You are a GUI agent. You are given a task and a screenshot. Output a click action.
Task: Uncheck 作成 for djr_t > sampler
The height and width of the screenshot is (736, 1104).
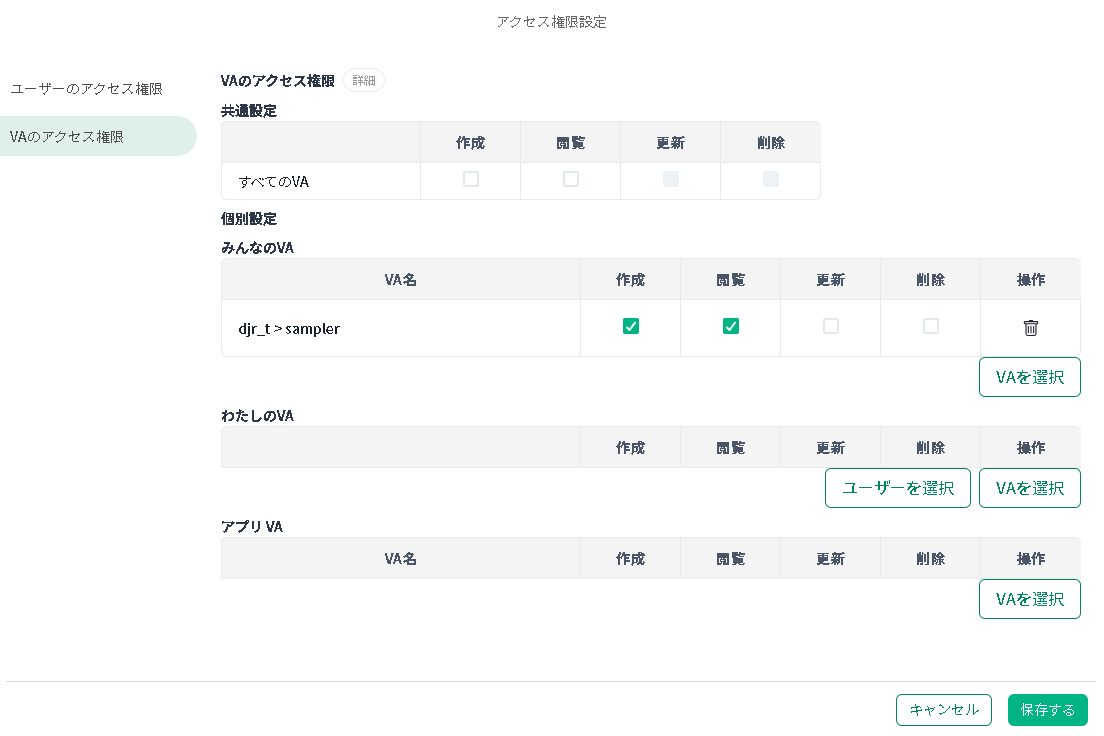tap(631, 326)
